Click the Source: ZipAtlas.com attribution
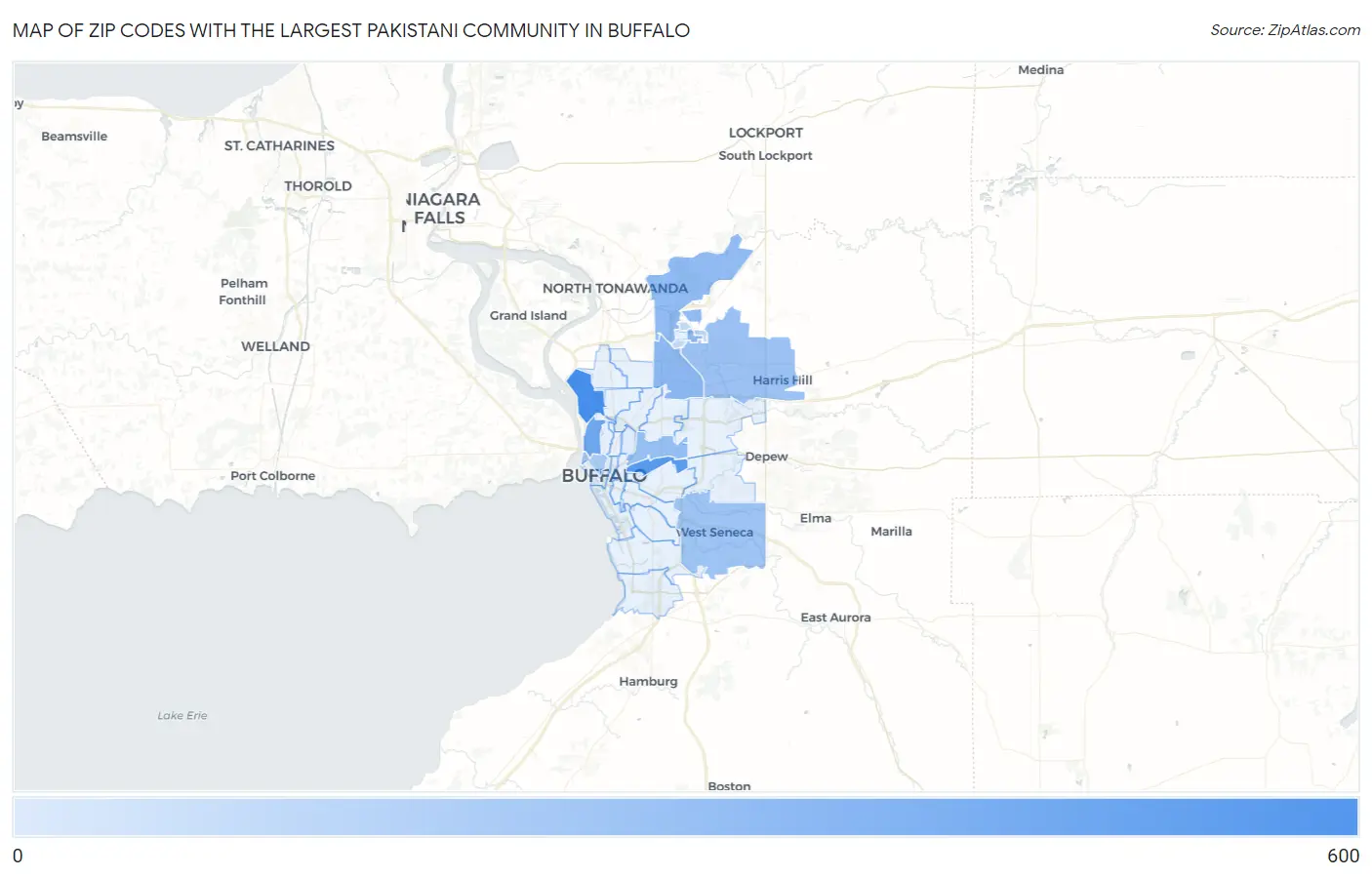 coord(1285,30)
